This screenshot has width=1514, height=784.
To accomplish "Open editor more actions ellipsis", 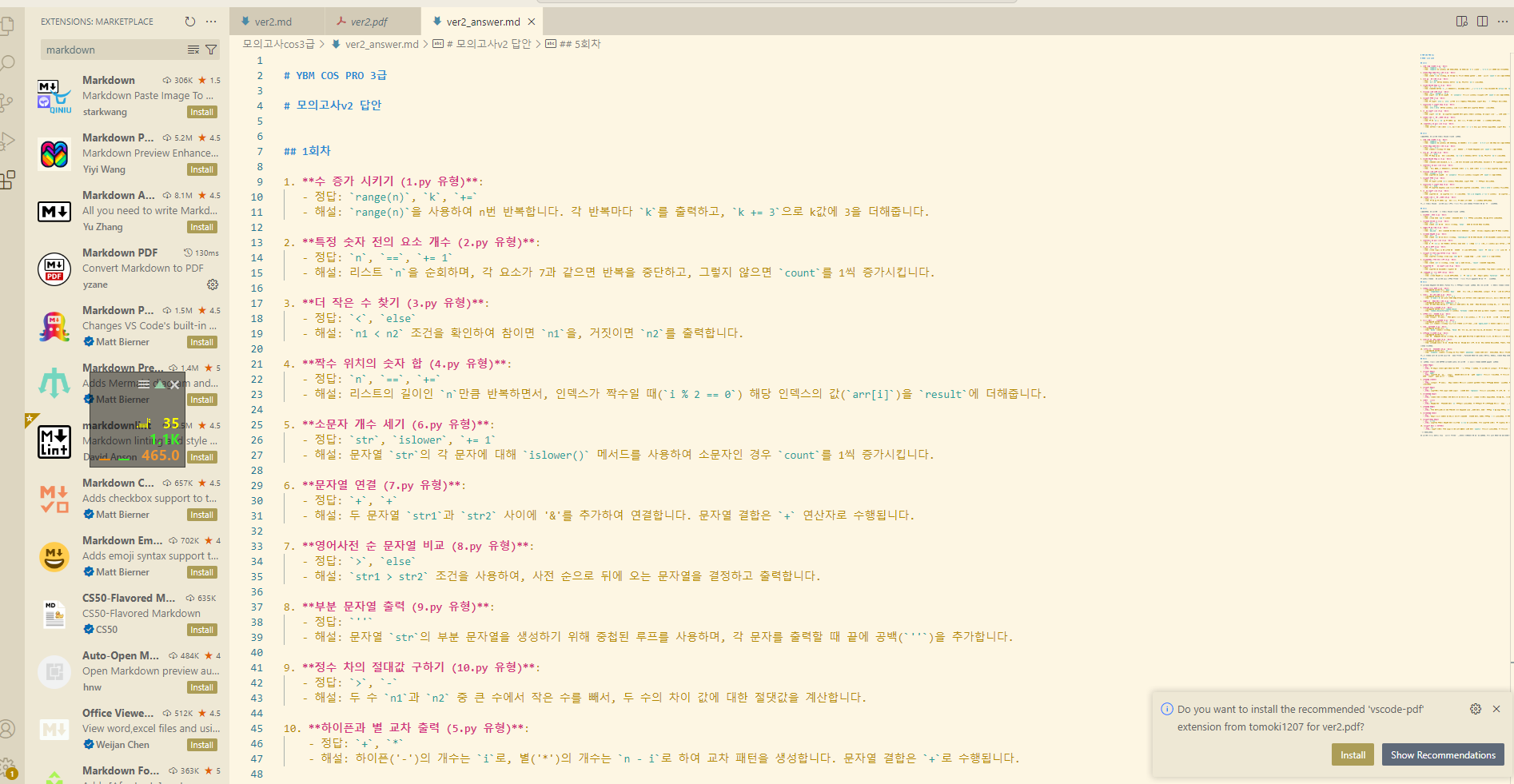I will pos(1502,22).
